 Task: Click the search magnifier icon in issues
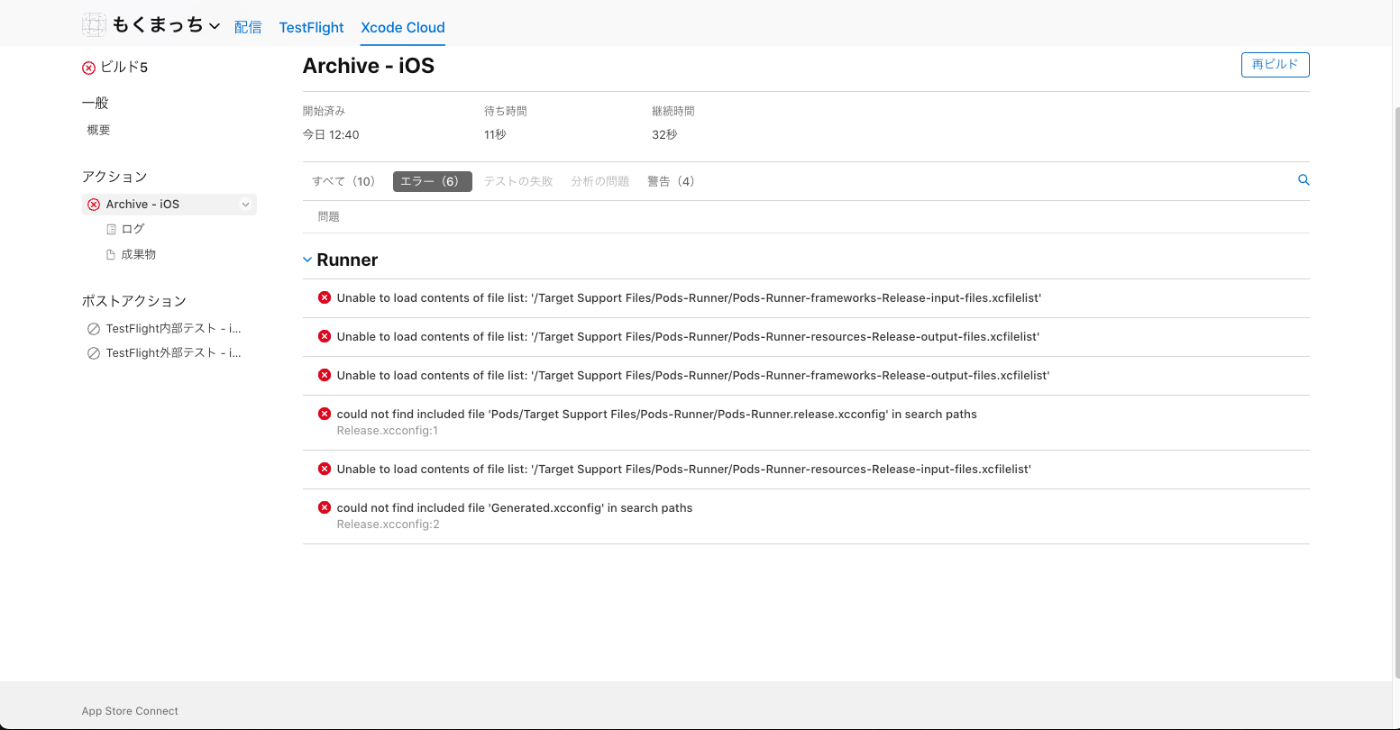(1303, 180)
